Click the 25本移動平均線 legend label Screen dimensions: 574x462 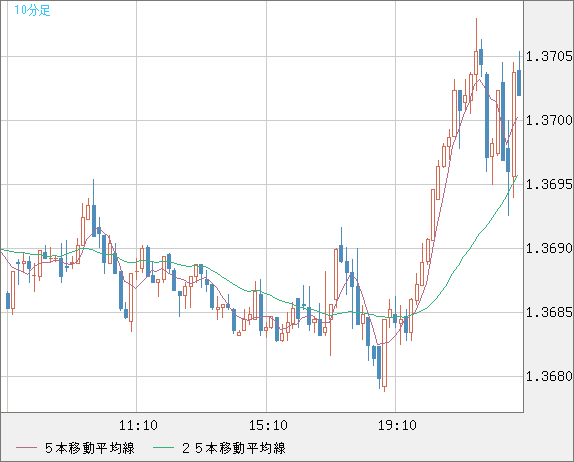(234, 448)
